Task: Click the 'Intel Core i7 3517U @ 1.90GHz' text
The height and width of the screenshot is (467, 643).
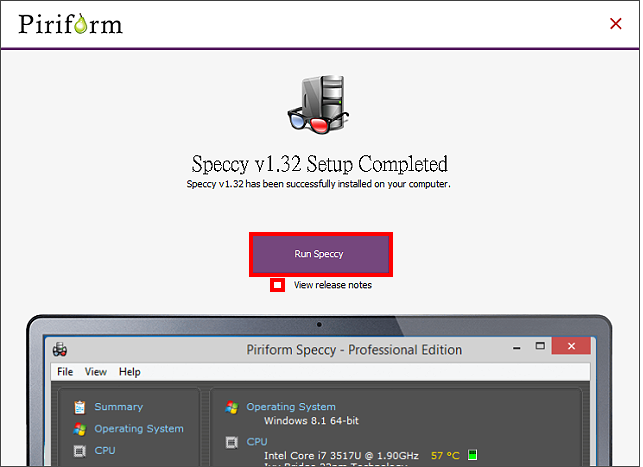Action: pyautogui.click(x=341, y=456)
